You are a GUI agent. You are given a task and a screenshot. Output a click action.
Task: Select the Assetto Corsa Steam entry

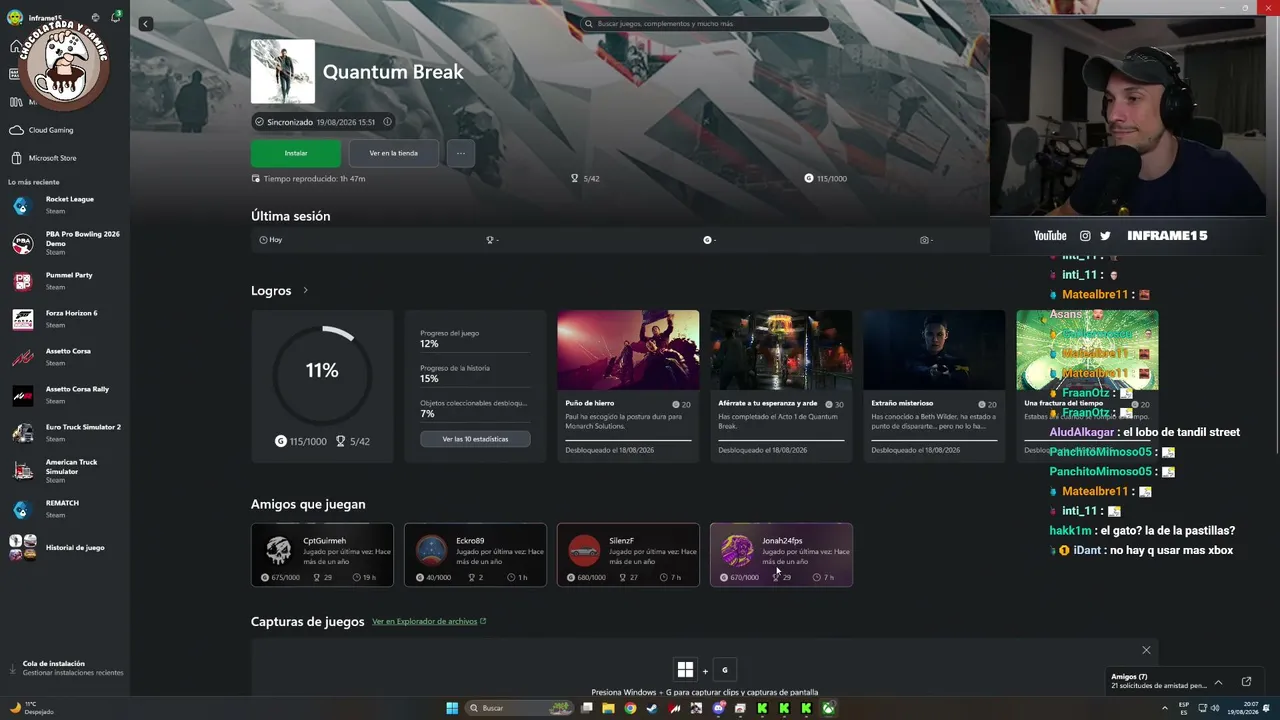(x=65, y=357)
